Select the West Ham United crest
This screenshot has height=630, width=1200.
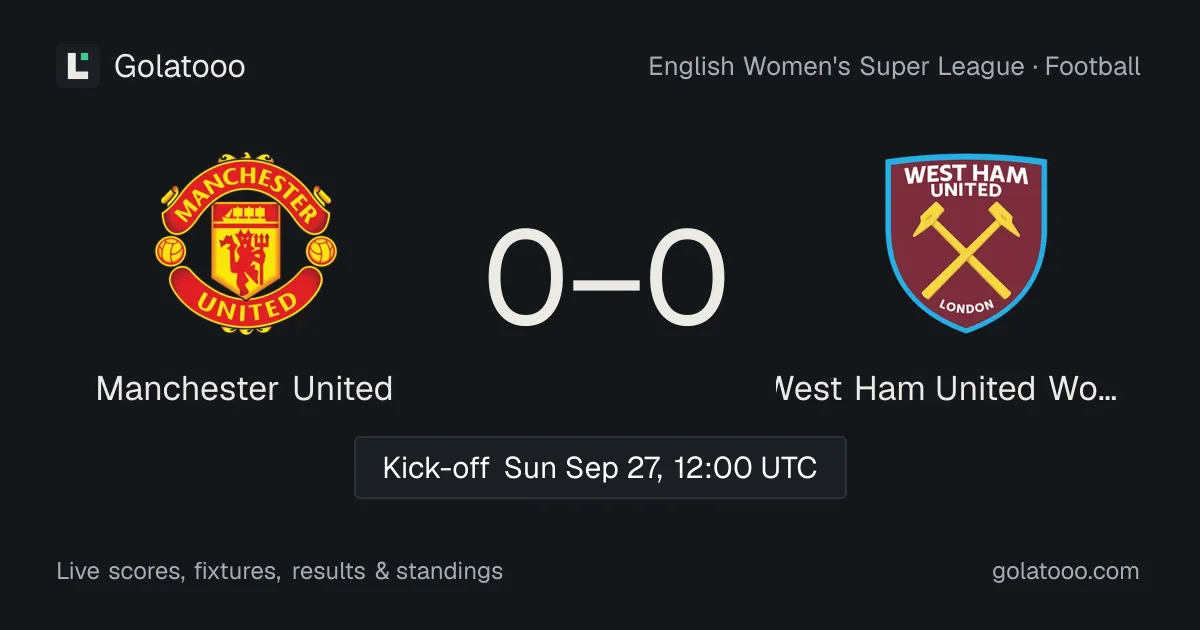[x=966, y=243]
